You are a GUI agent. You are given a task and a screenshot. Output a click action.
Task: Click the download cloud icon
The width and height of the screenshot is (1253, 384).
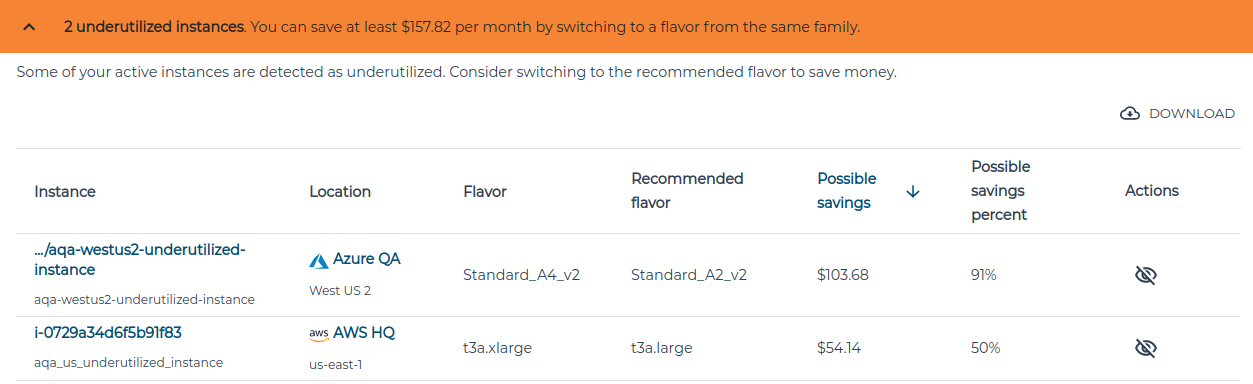coord(1130,113)
